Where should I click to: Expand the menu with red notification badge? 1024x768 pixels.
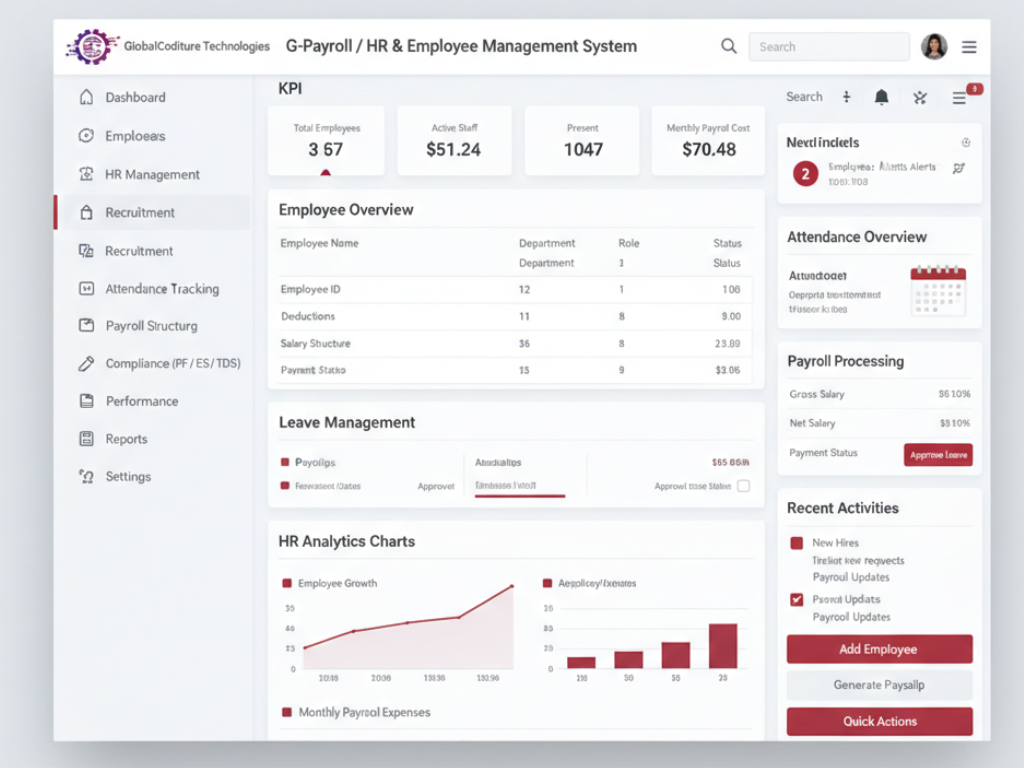(x=960, y=97)
